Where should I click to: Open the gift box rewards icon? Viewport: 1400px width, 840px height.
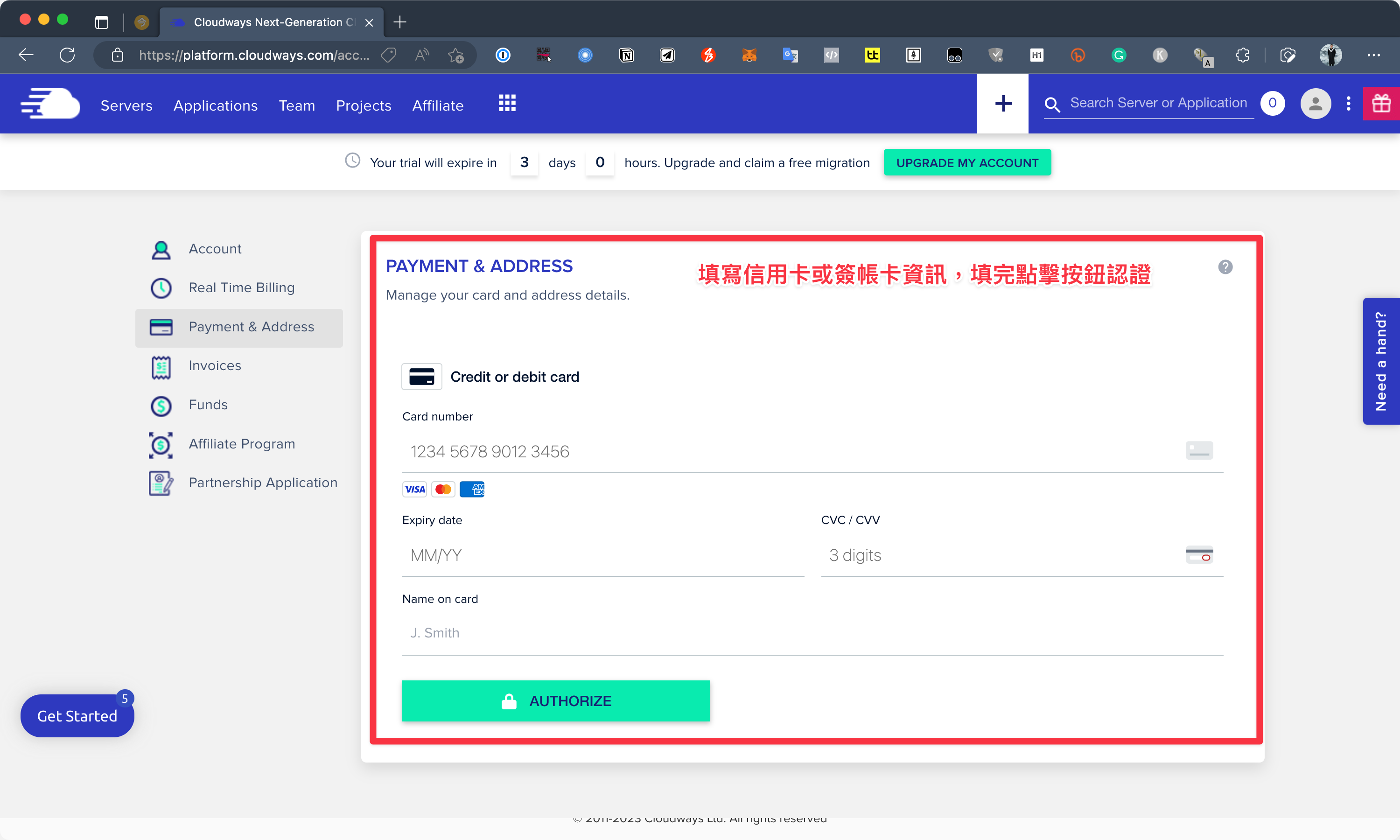(x=1381, y=104)
